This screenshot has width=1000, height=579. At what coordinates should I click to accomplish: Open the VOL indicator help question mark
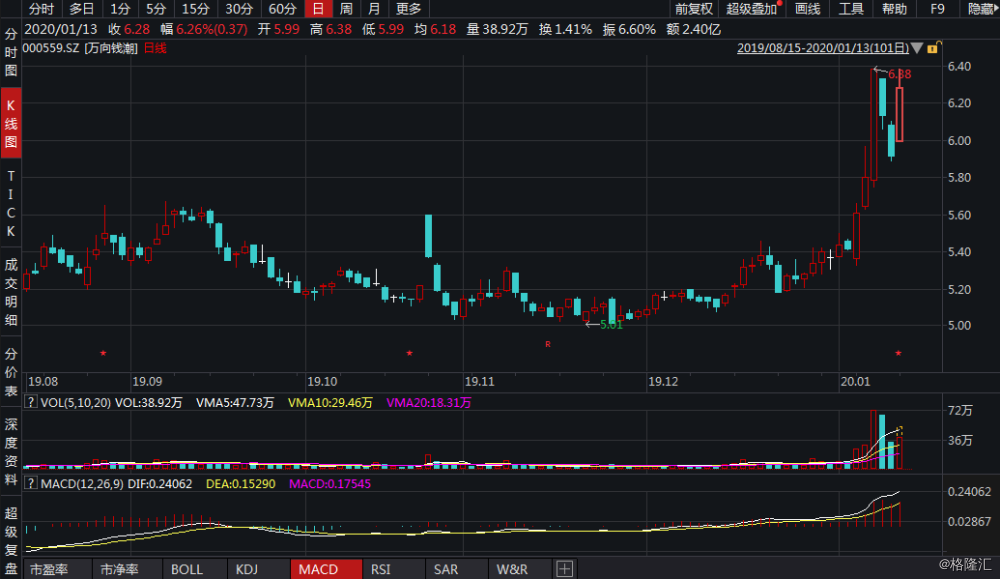[30, 402]
